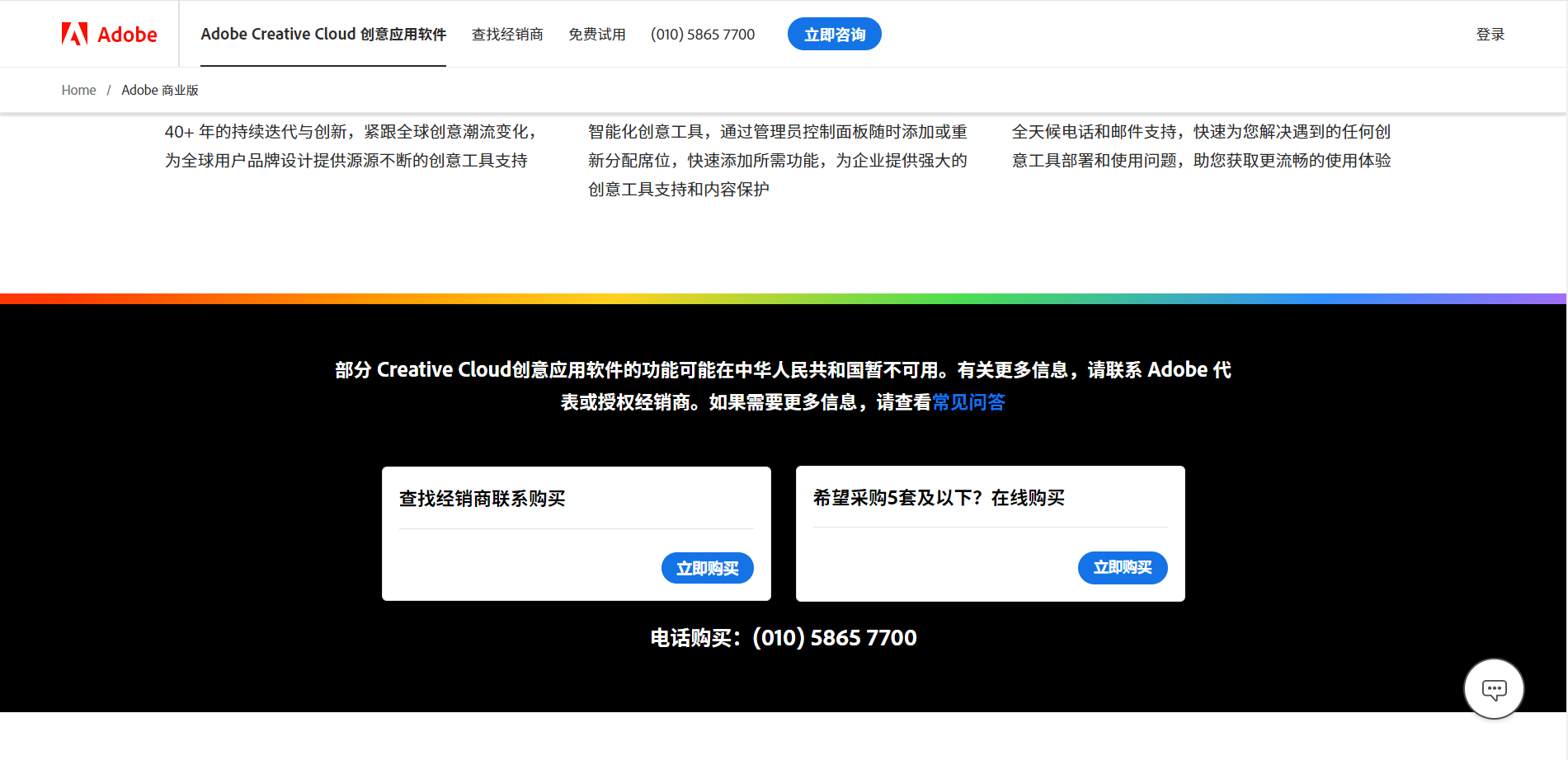
Task: Open the chat bubble support icon
Action: [1494, 689]
